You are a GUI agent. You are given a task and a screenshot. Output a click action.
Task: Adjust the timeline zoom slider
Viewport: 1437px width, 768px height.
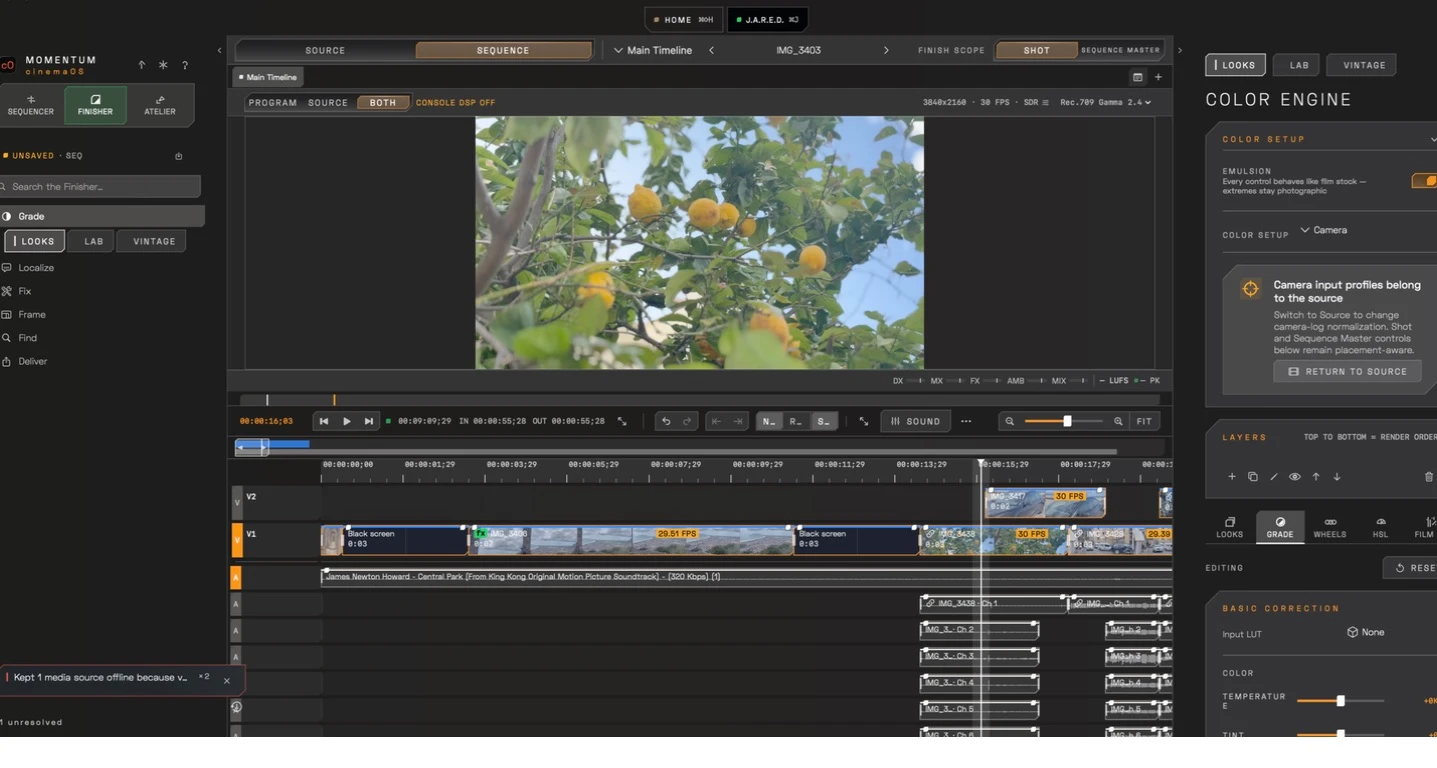(1062, 422)
